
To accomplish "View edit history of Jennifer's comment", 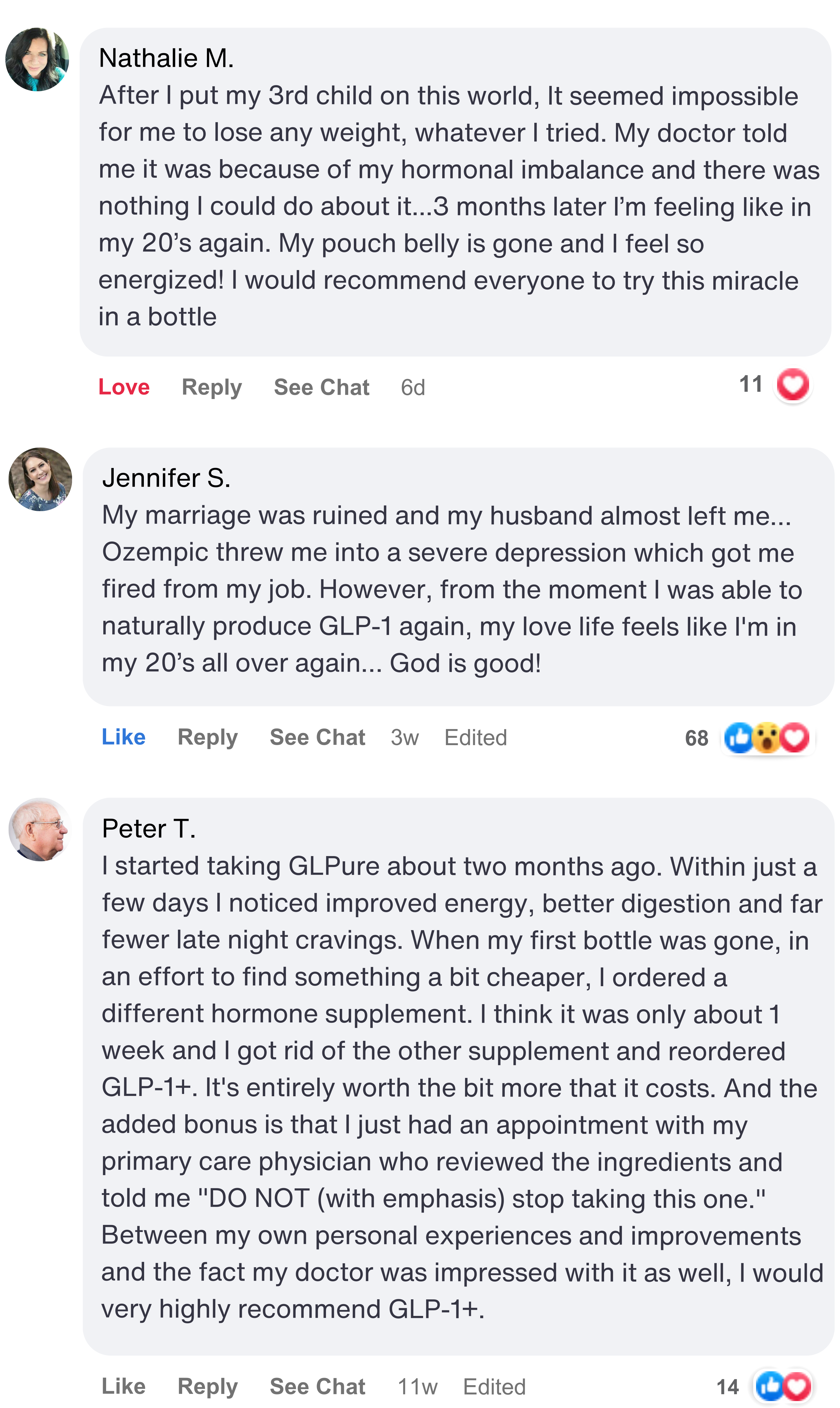I will click(x=475, y=737).
